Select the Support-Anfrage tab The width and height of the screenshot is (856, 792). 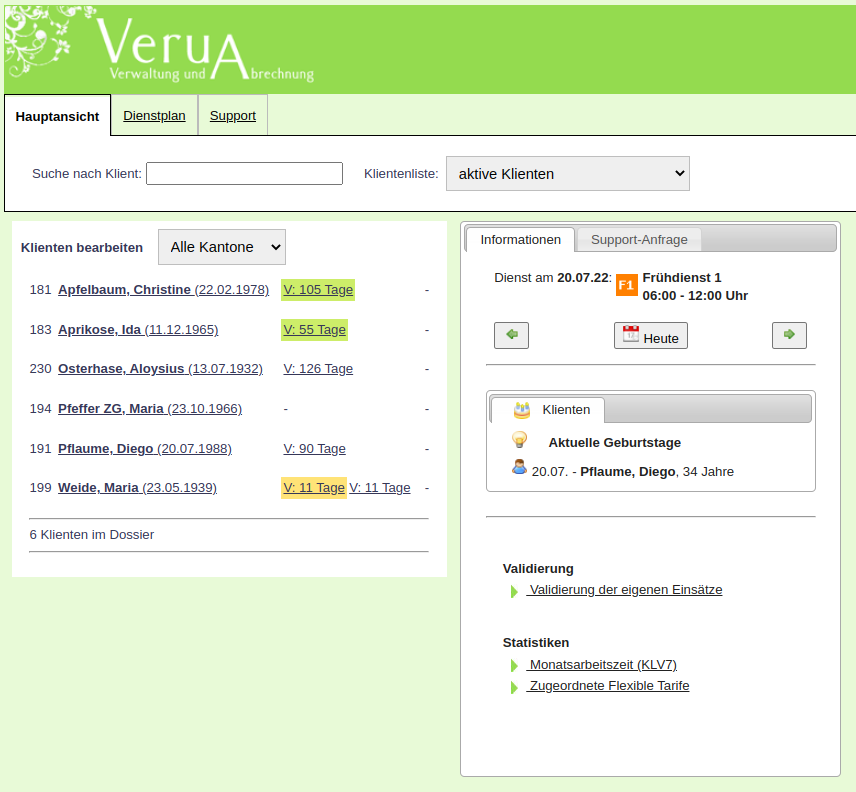tap(639, 240)
